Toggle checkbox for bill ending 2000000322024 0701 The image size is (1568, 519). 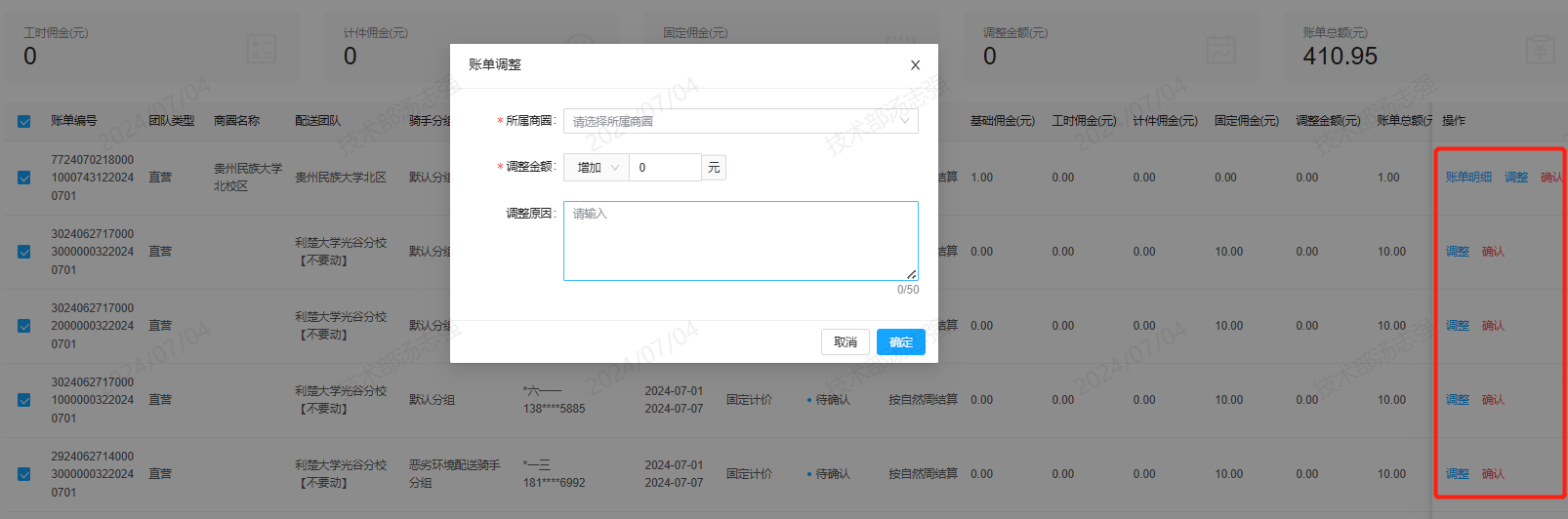tap(24, 326)
